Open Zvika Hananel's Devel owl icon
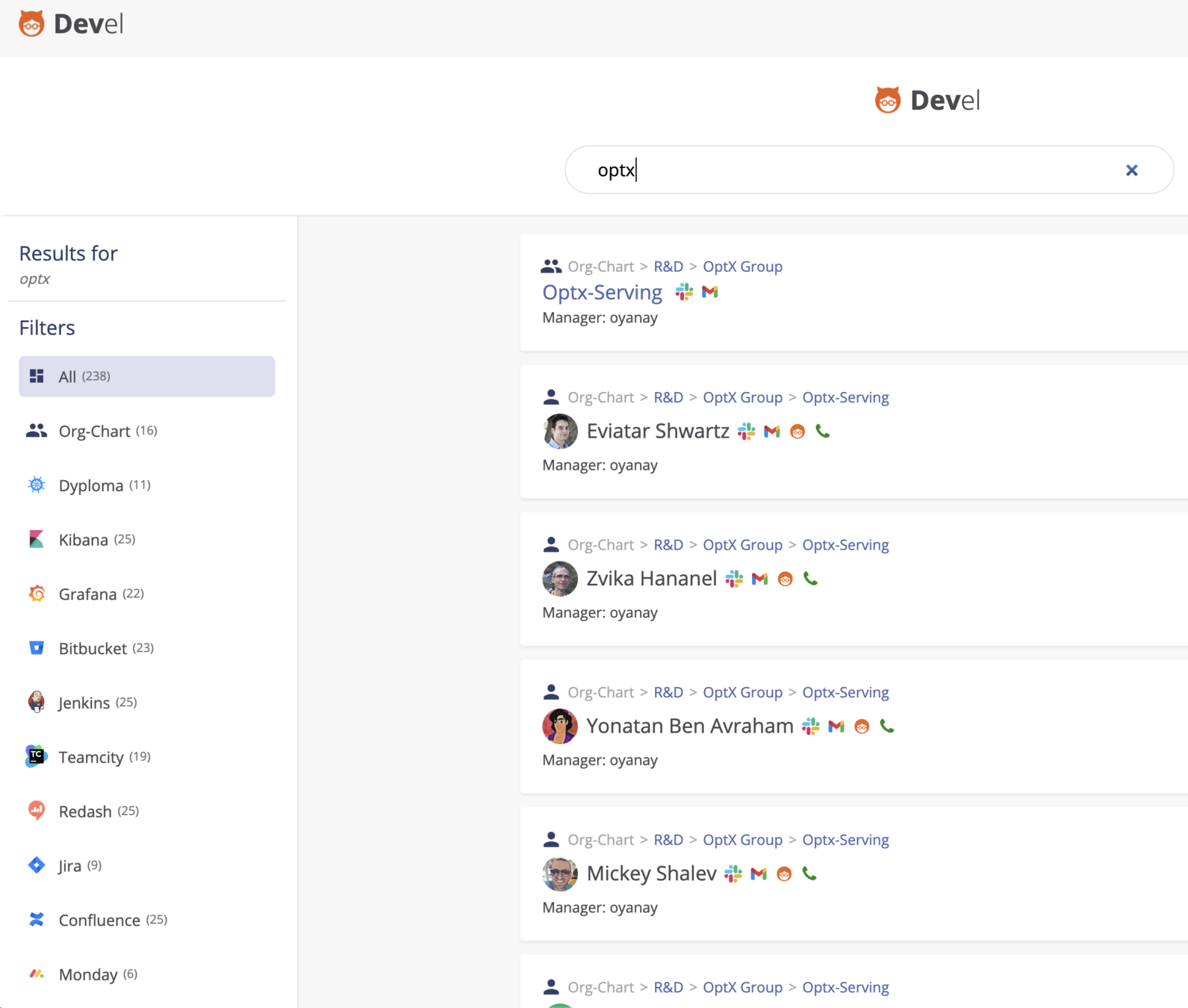Screen dimensions: 1188x1008 pyautogui.click(x=786, y=579)
